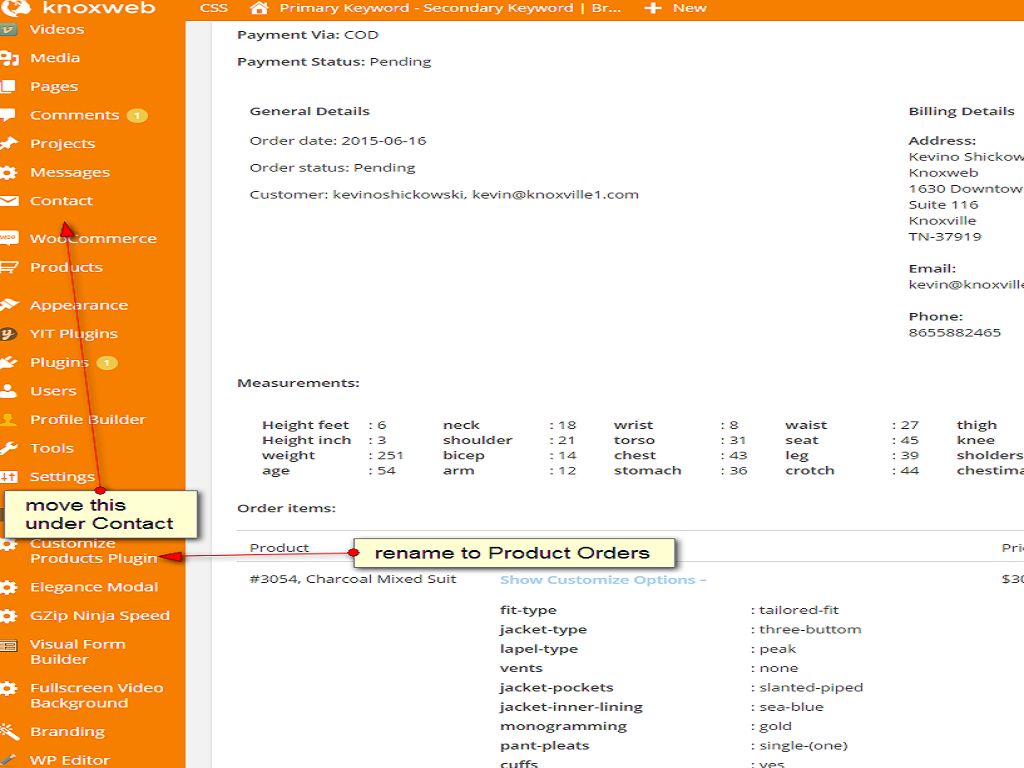Click the Appearance paintbrush icon
Screen dimensions: 1024x768
(x=9, y=305)
